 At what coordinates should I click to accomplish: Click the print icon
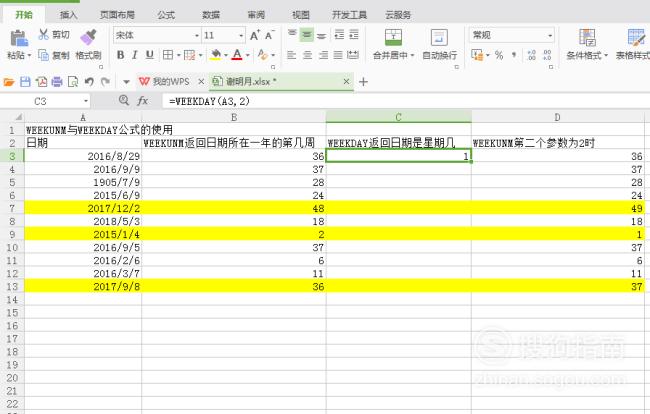pos(57,82)
